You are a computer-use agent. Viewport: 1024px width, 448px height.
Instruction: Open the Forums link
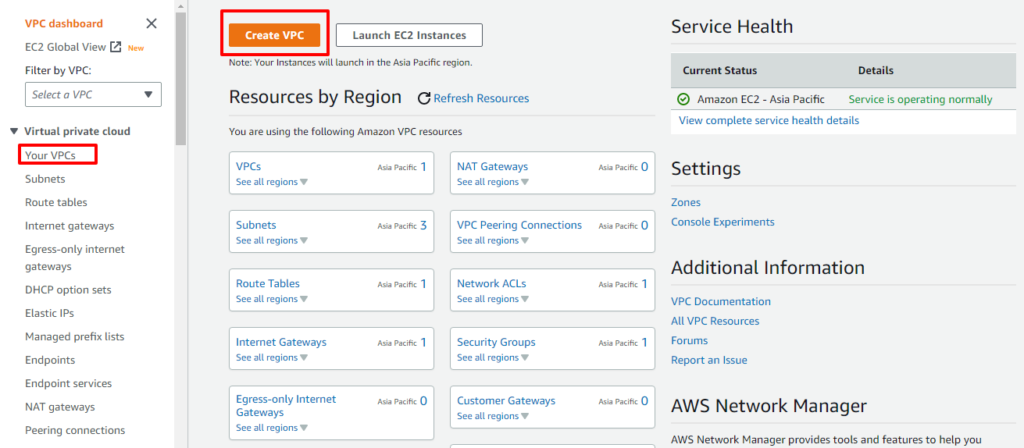point(690,341)
